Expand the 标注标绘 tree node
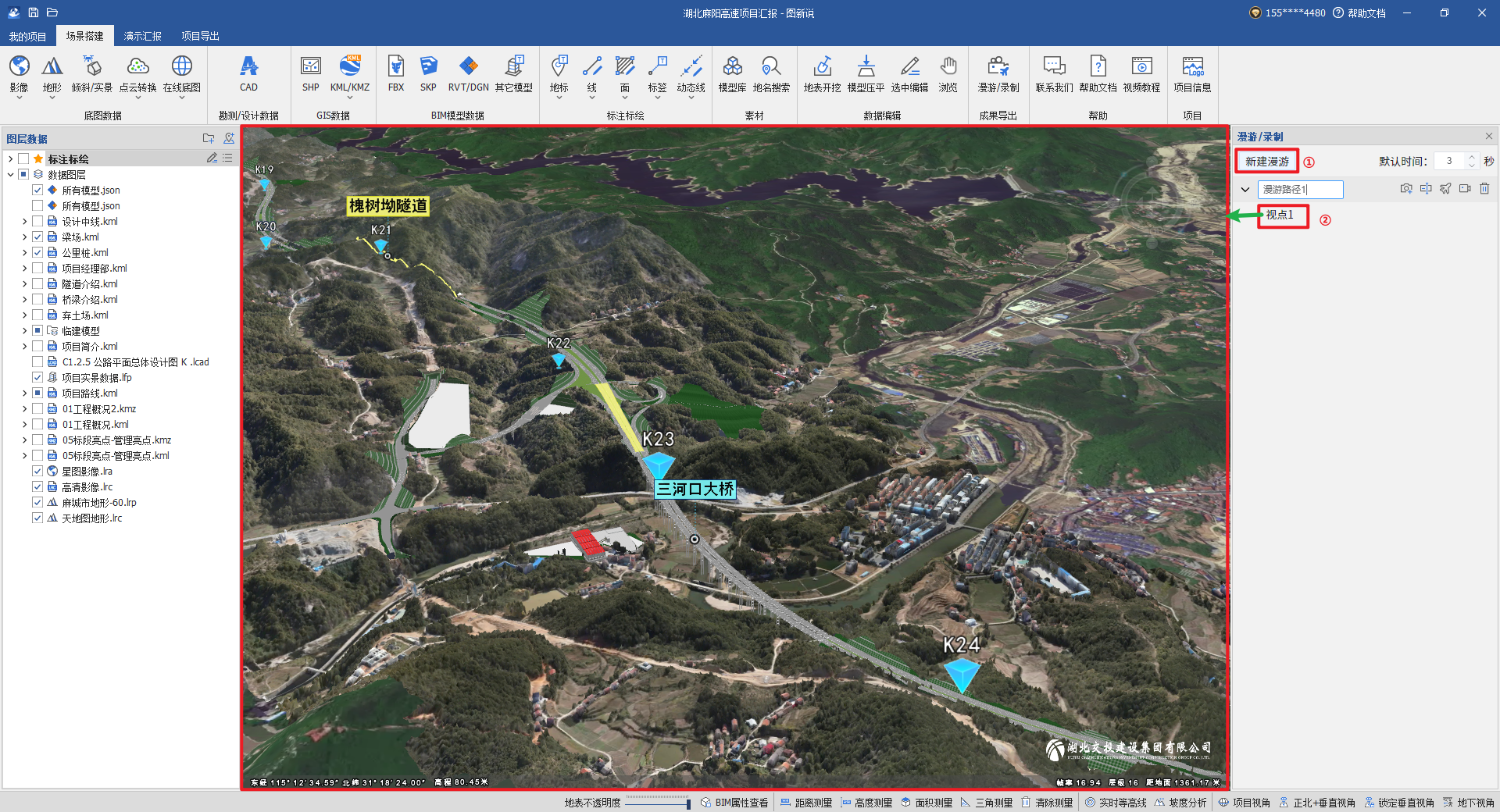 [10, 159]
